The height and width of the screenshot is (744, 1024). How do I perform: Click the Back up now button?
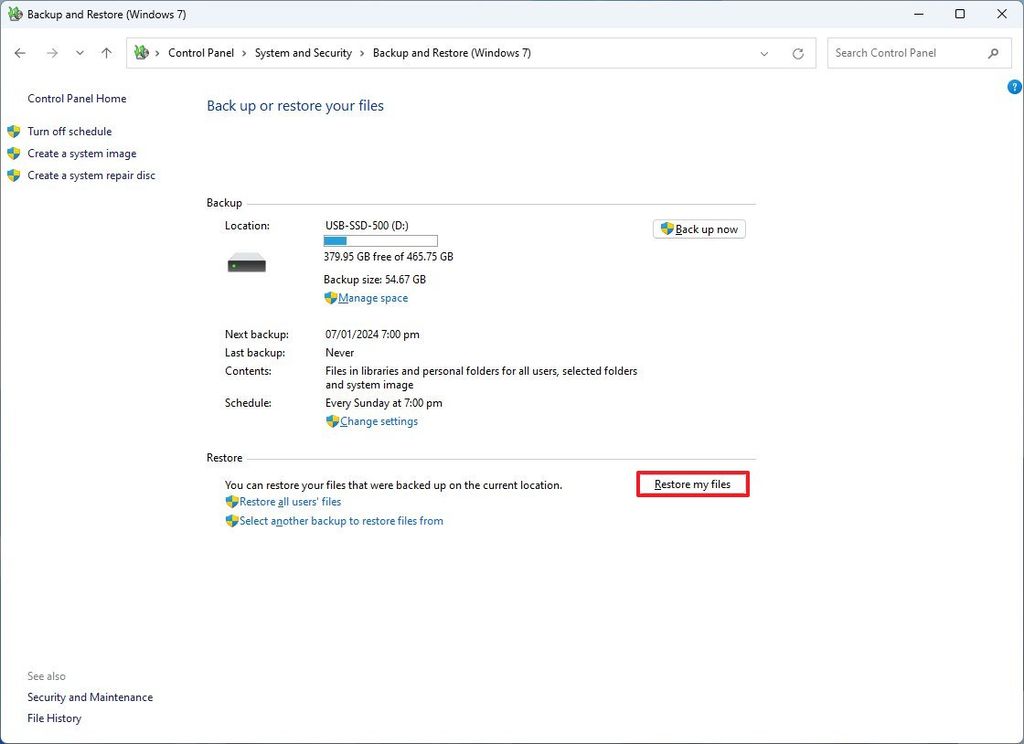[699, 228]
